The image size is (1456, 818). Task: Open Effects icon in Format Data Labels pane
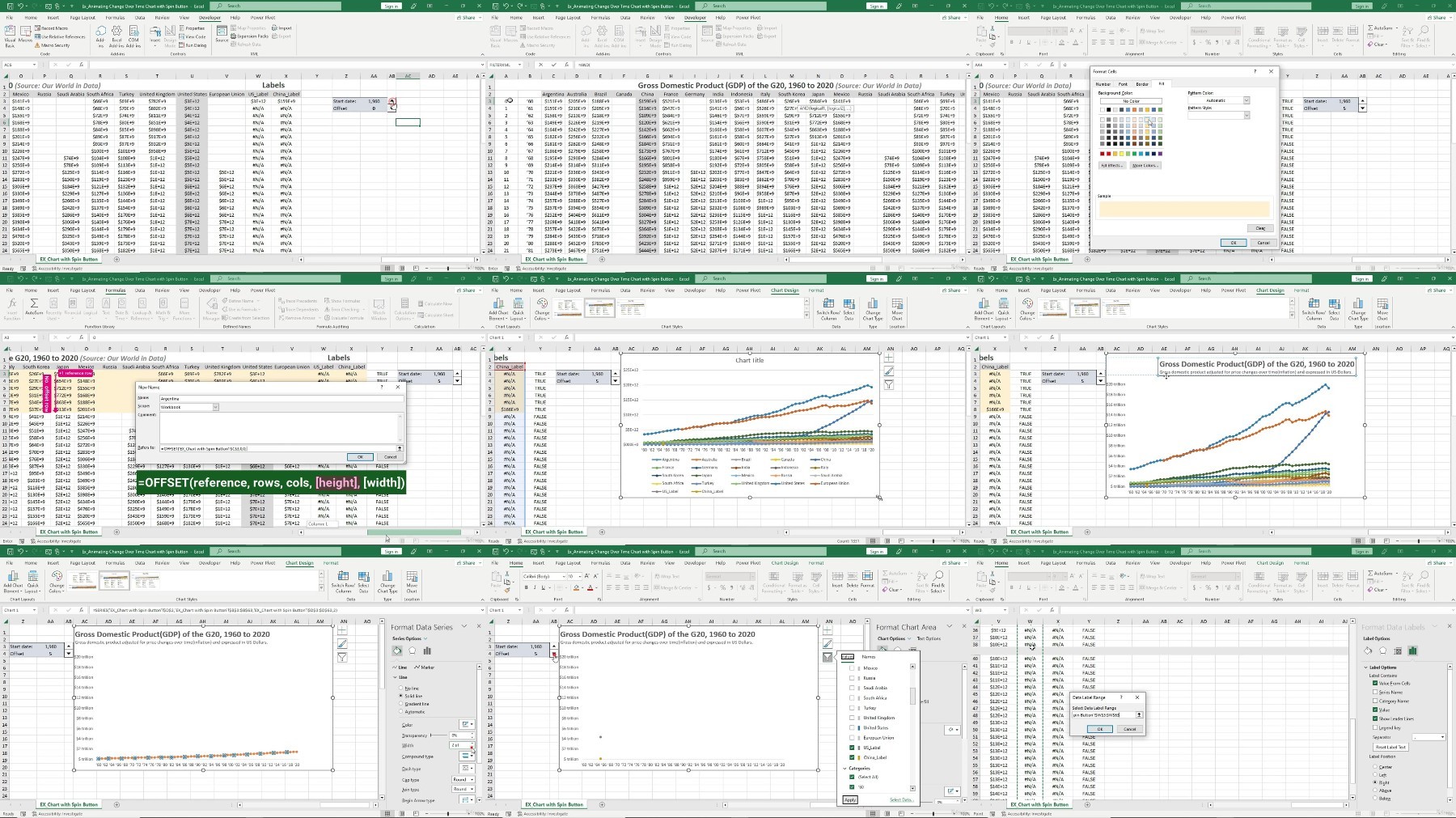(1382, 651)
